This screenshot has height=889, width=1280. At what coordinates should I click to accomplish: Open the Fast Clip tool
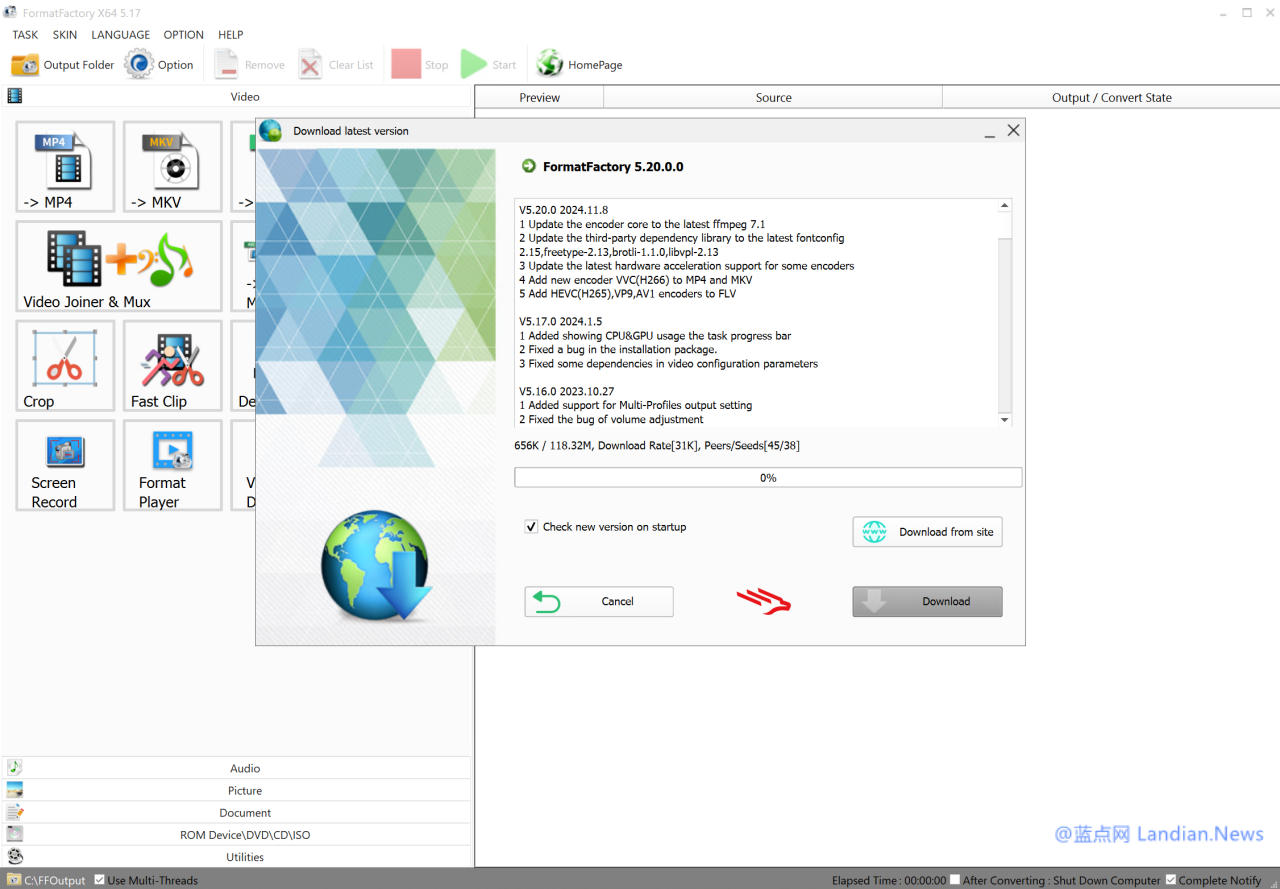pyautogui.click(x=172, y=366)
